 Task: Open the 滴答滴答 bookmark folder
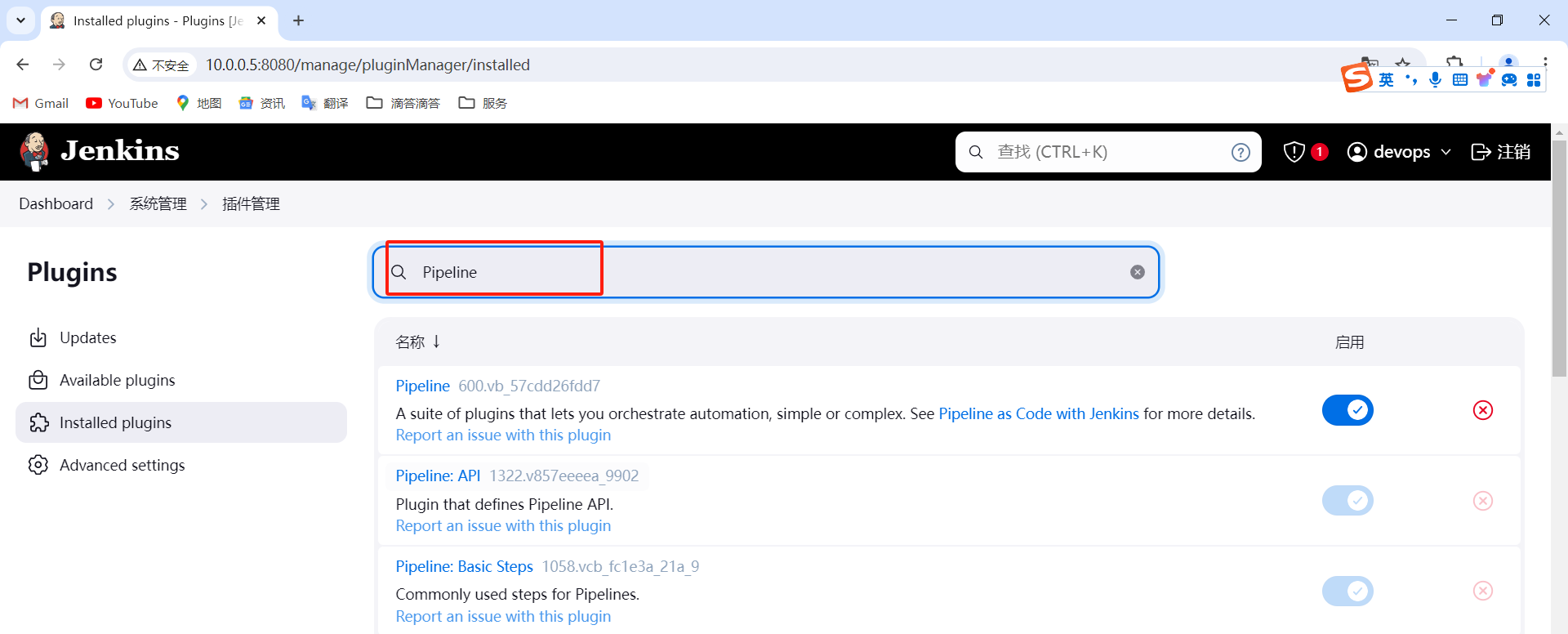403,103
